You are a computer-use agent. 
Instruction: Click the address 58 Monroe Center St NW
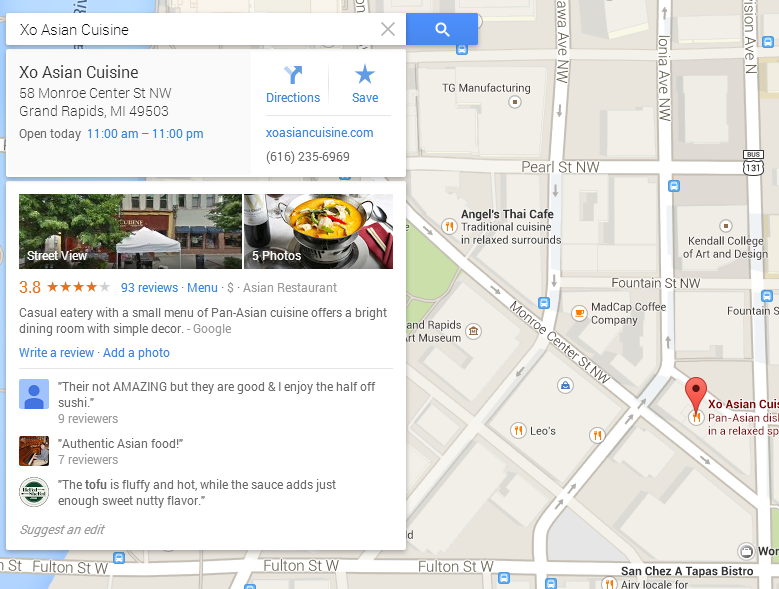click(95, 93)
